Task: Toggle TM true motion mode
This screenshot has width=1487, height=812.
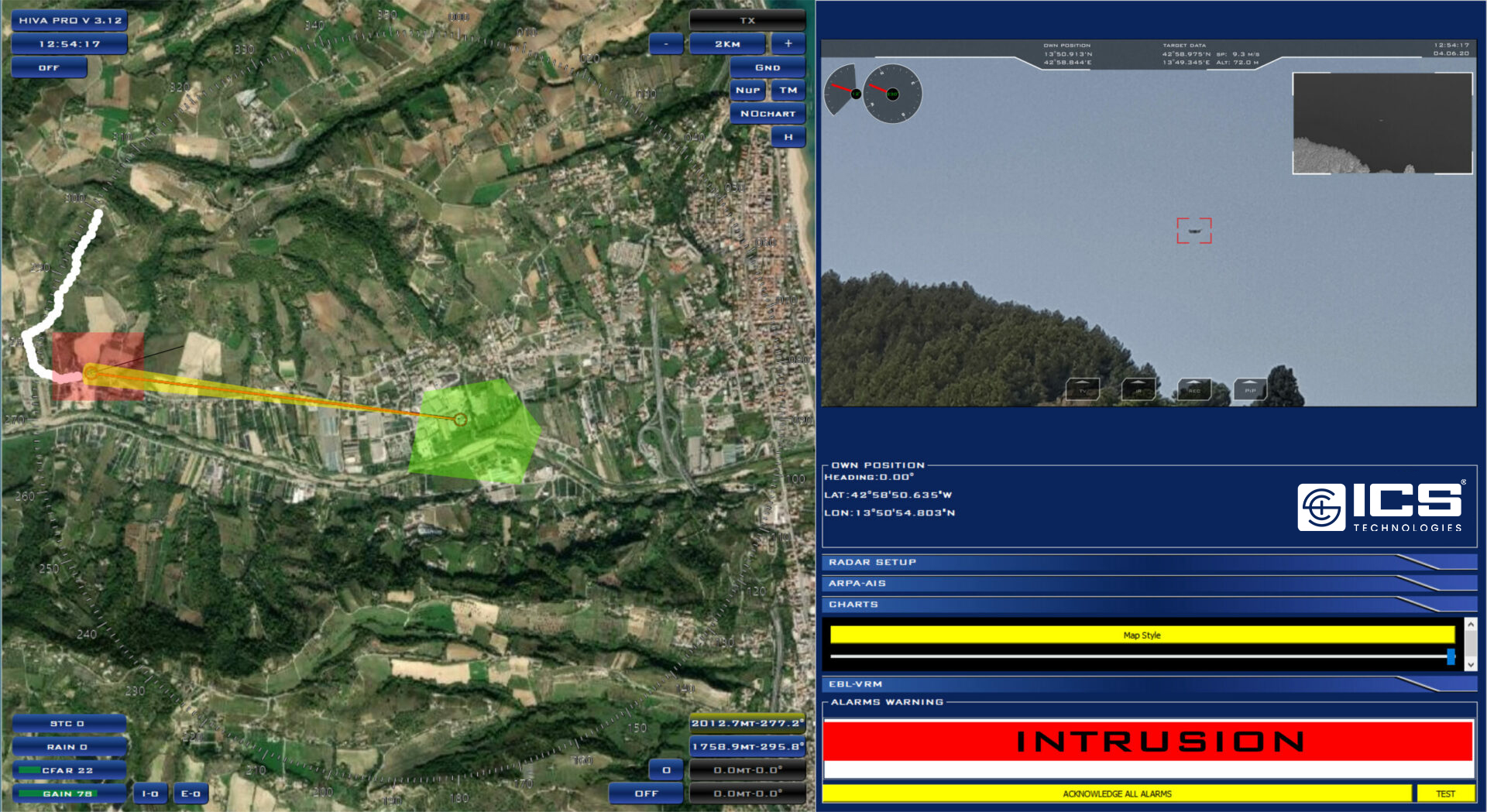Action: [x=788, y=91]
